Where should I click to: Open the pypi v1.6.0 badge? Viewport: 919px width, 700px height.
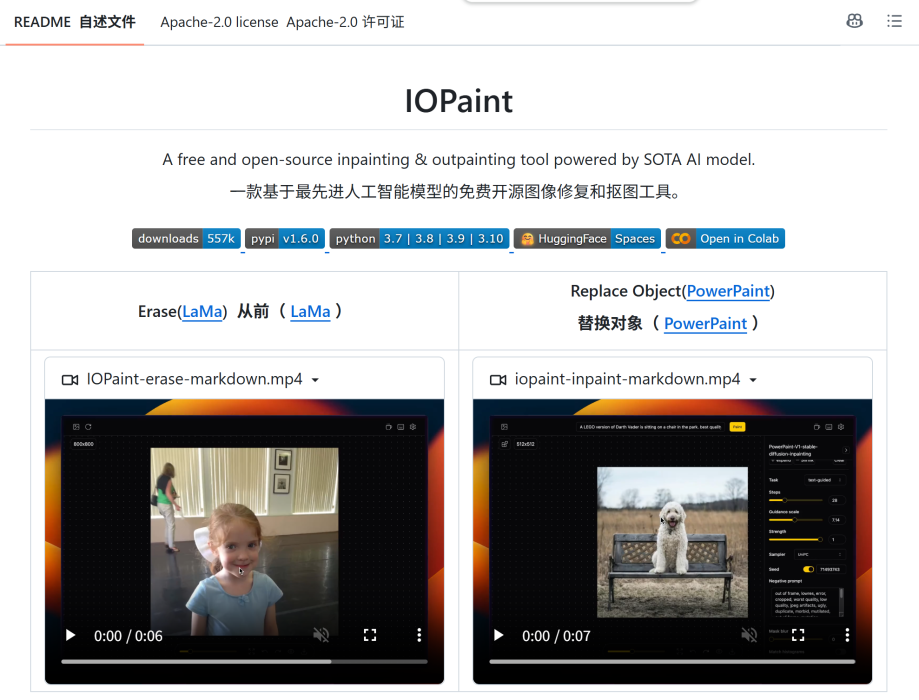tap(285, 239)
